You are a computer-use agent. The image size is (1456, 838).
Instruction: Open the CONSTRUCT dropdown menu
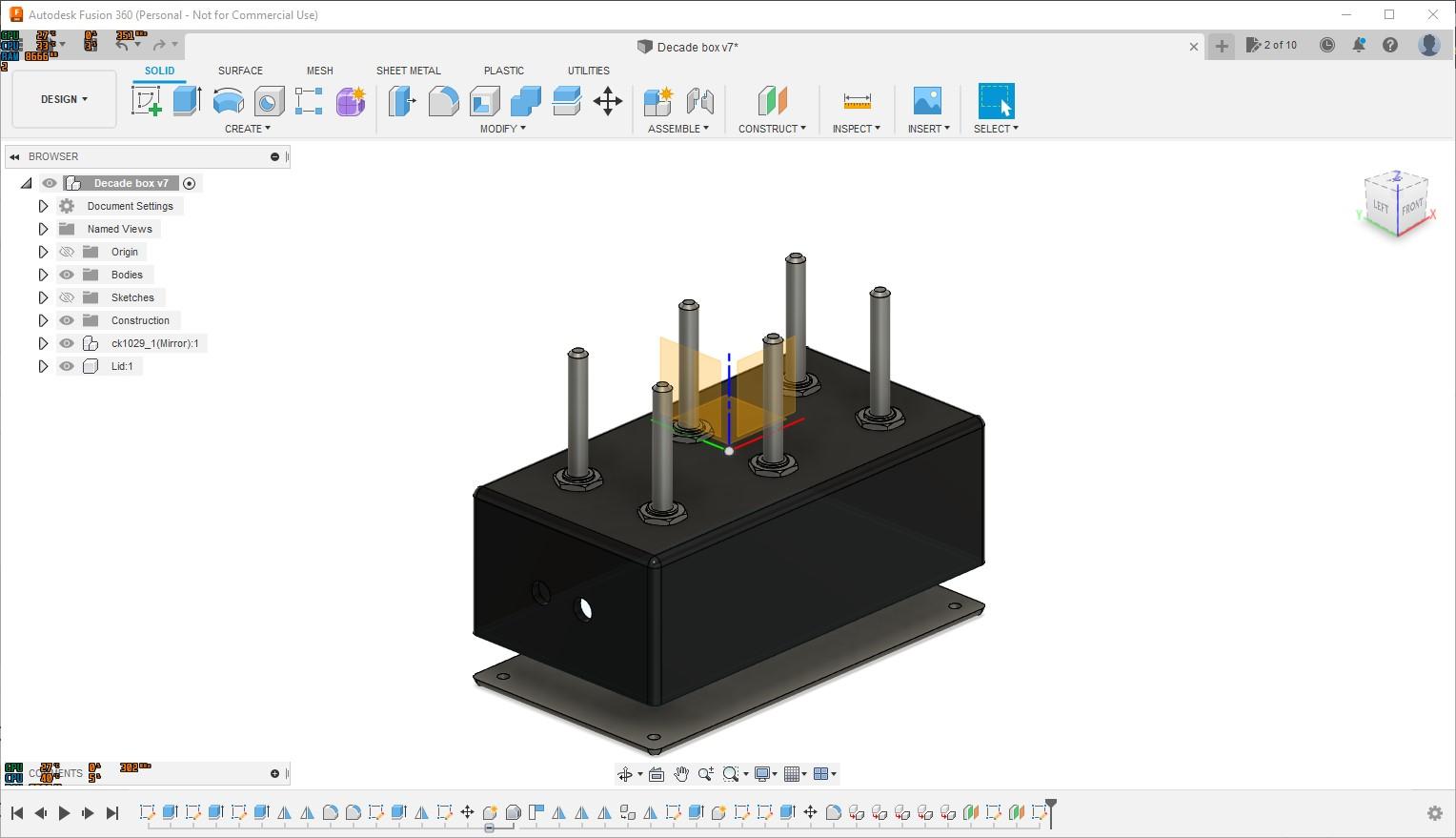pyautogui.click(x=772, y=129)
